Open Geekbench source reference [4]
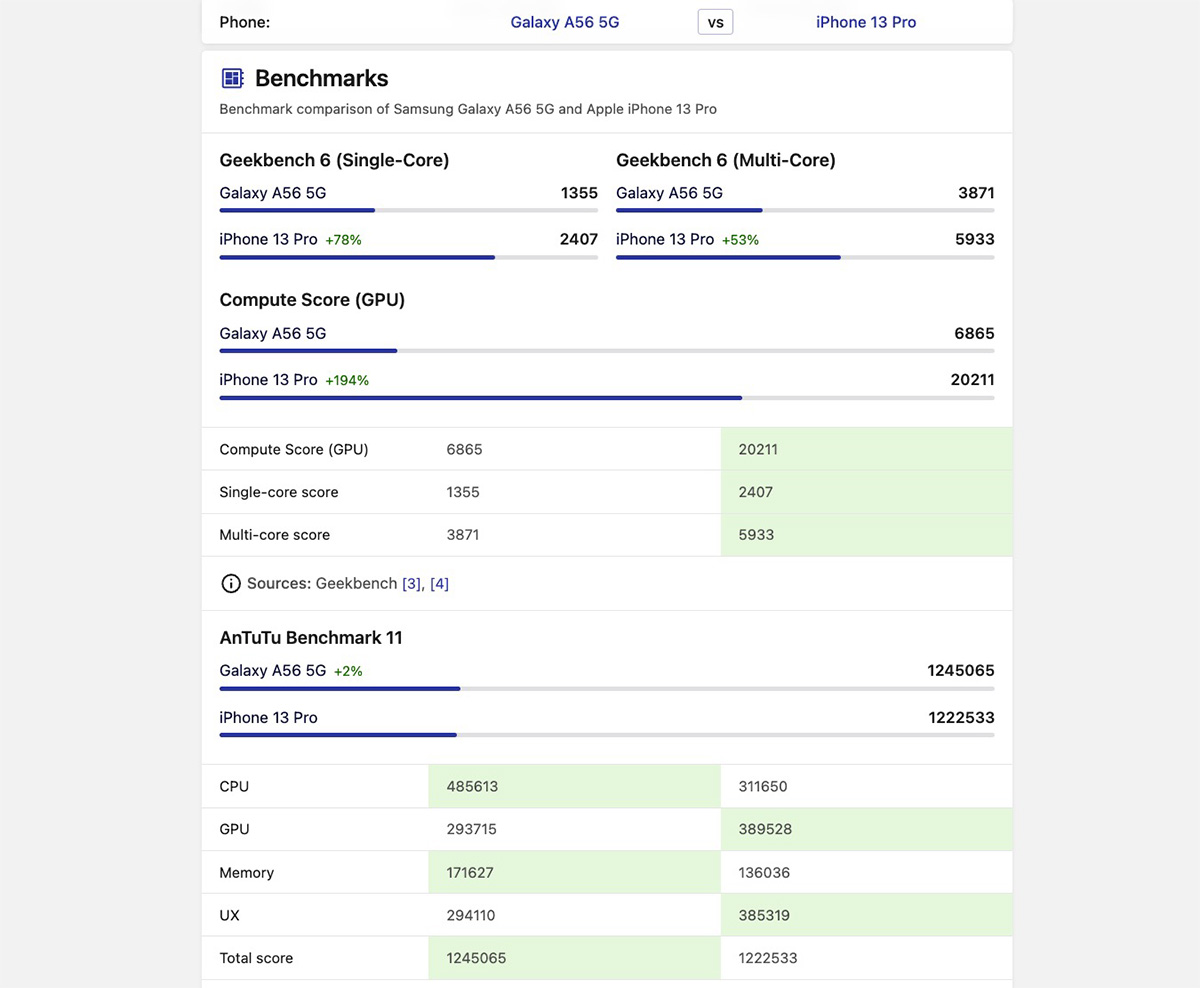 click(x=439, y=584)
